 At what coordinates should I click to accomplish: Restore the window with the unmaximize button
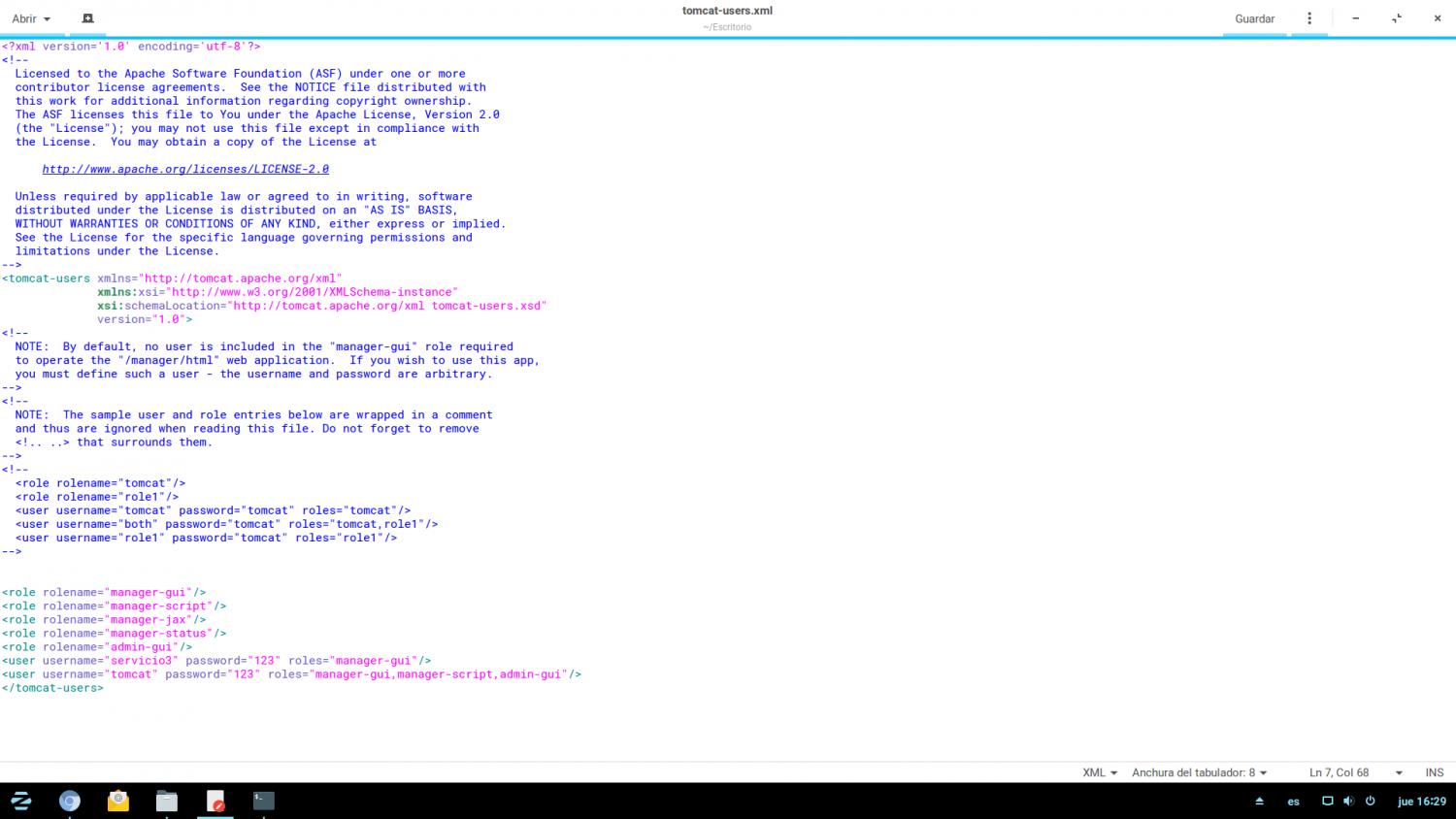click(1397, 18)
